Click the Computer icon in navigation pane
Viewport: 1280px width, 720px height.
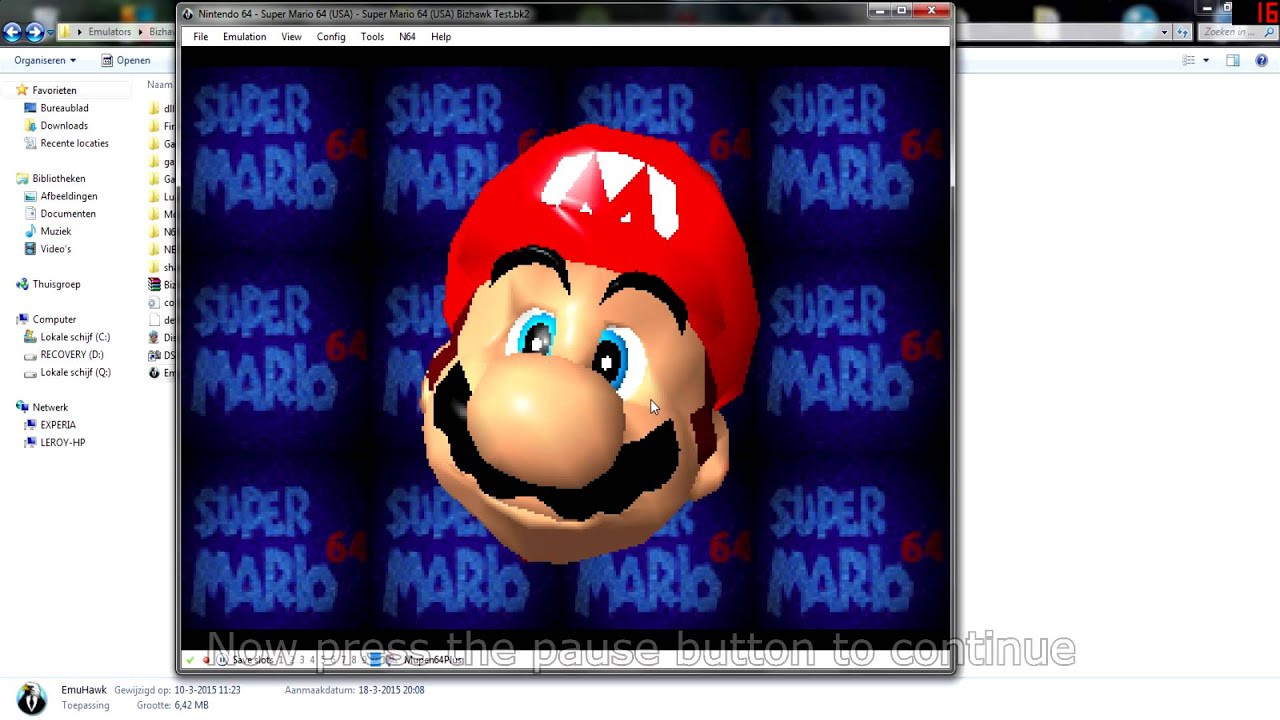click(x=22, y=320)
